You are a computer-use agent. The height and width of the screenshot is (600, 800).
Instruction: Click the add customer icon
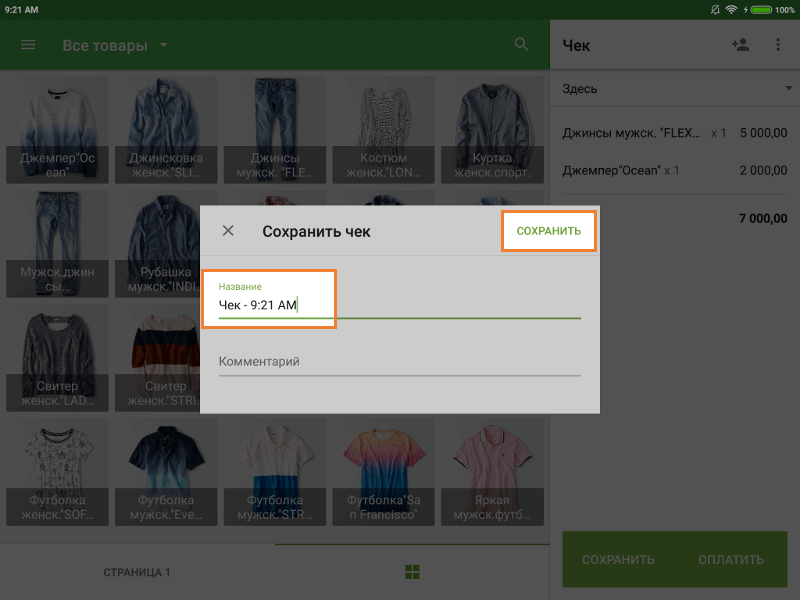tap(740, 45)
